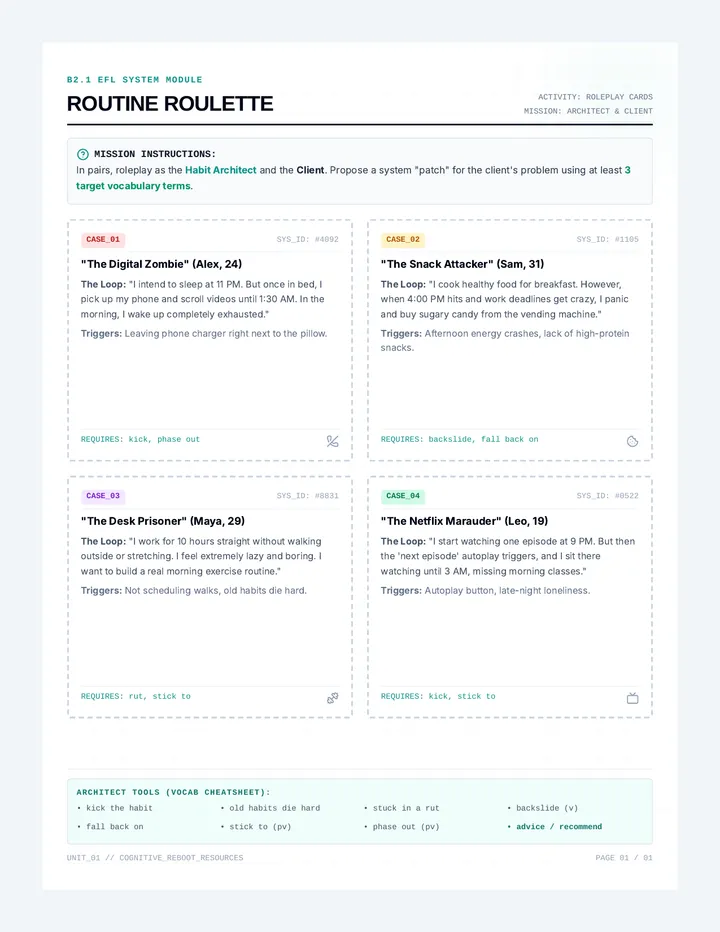Click "old habits die hard" cheatsheet item

click(275, 808)
